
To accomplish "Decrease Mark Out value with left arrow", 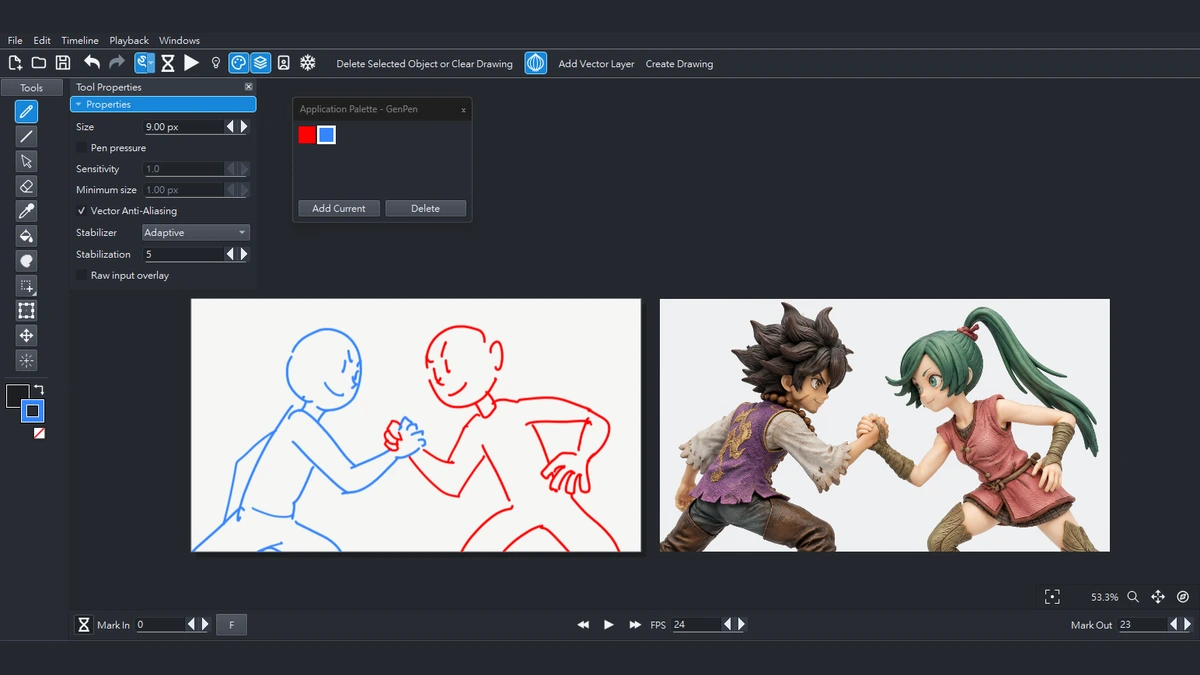I will point(1174,624).
